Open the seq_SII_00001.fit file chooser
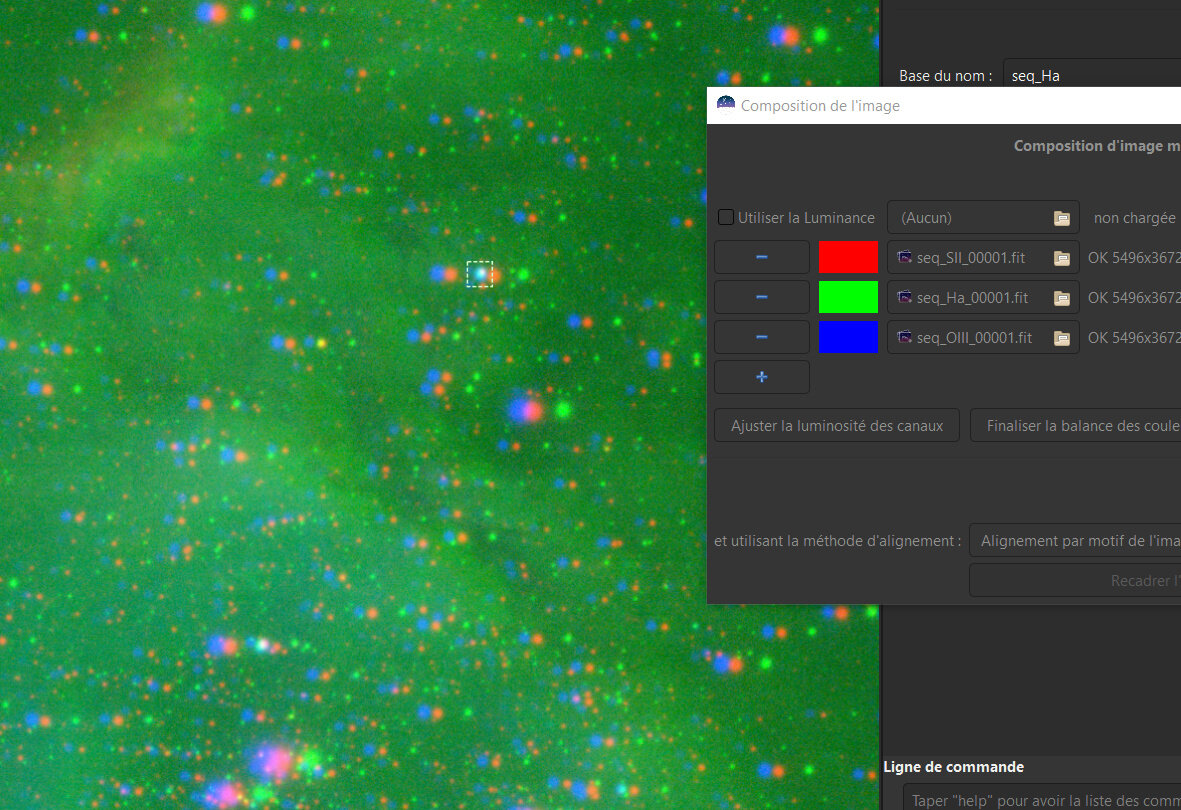The width and height of the screenshot is (1181, 810). coord(983,258)
